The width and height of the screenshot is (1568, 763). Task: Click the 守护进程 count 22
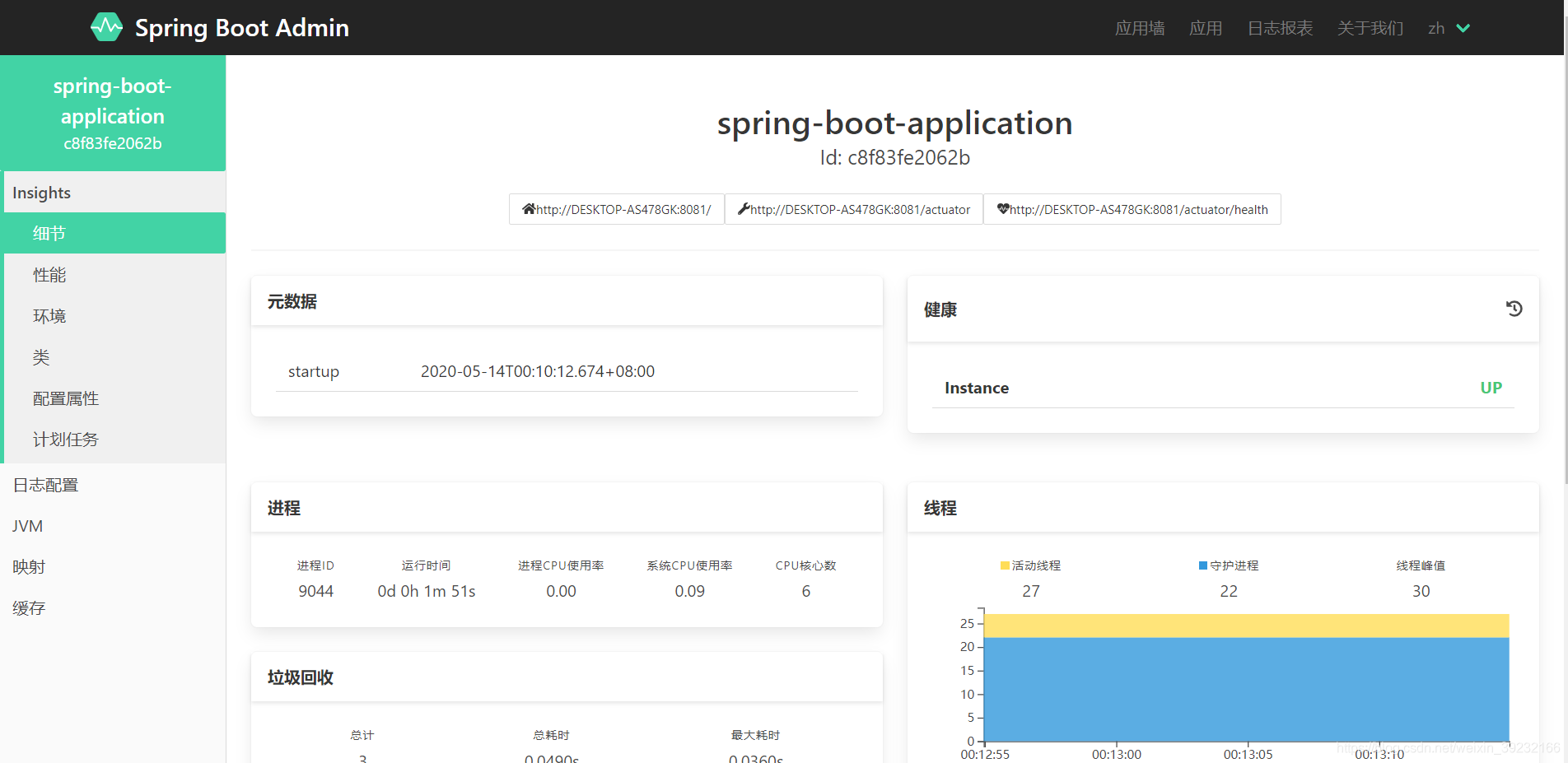tap(1229, 591)
